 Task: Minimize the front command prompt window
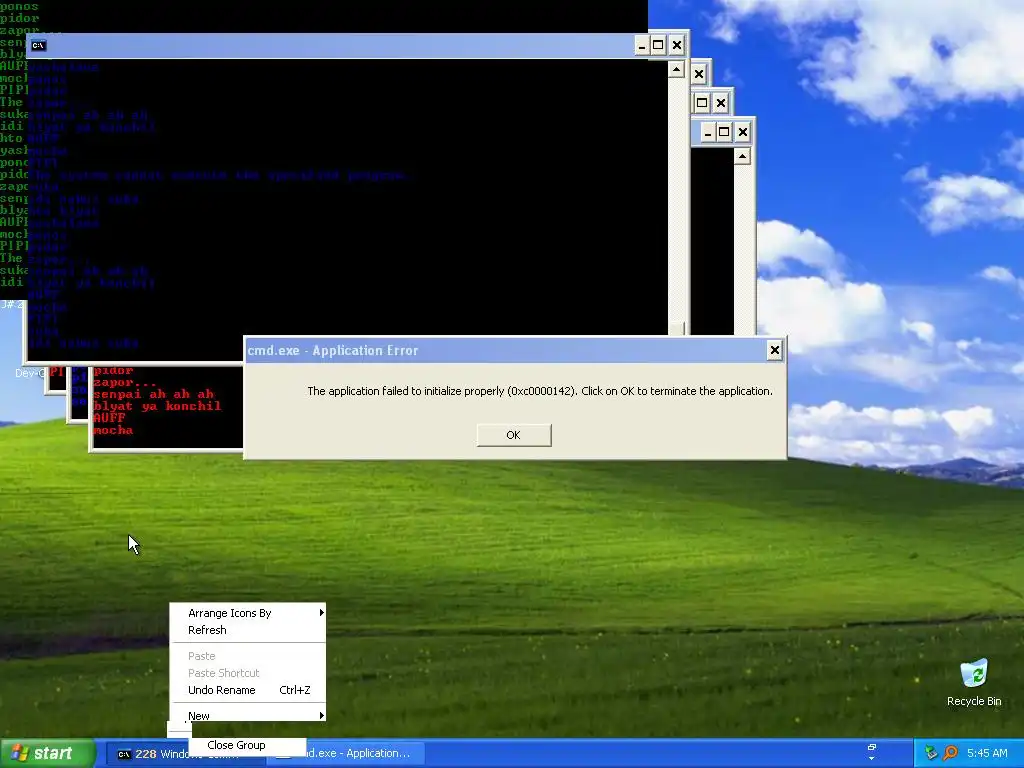coord(642,46)
